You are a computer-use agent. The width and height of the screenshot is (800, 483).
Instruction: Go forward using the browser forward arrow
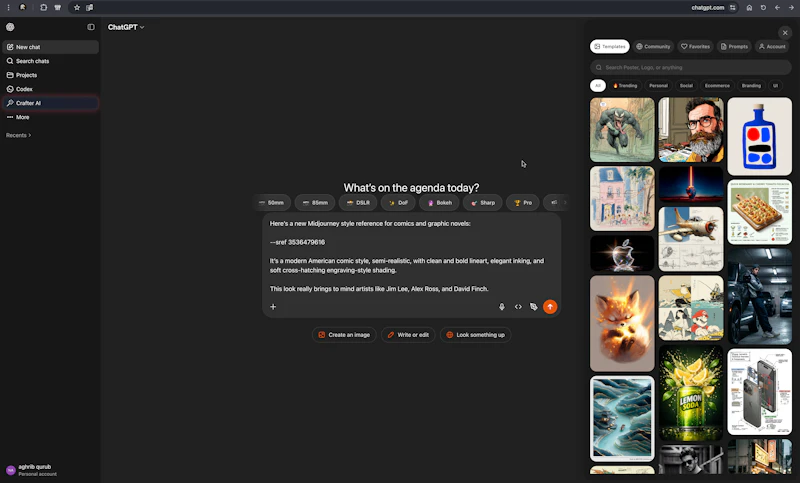click(x=791, y=8)
